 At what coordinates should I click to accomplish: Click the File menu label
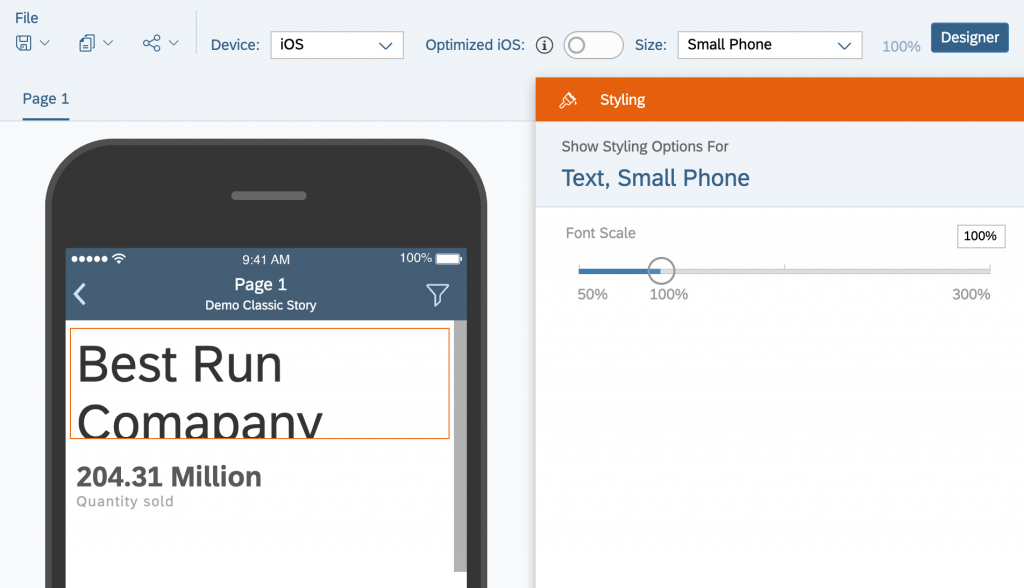point(27,18)
